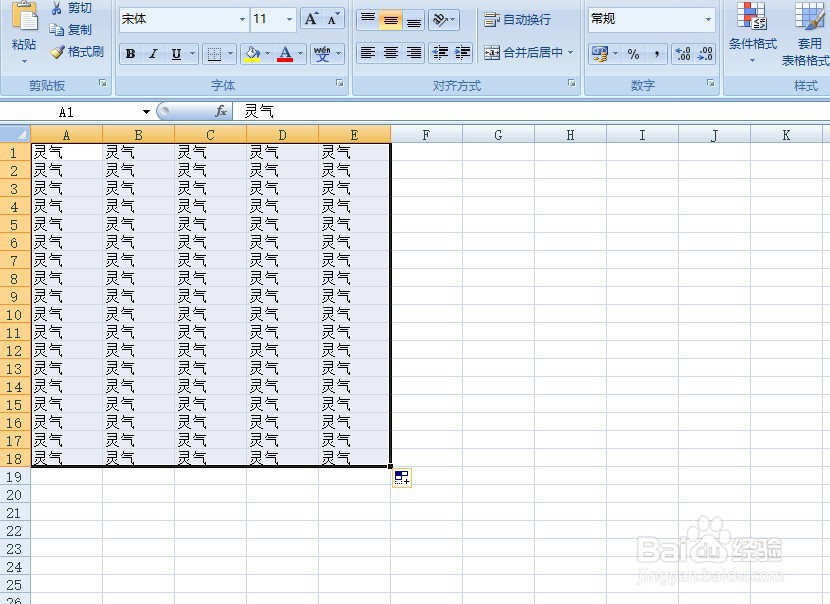Image resolution: width=830 pixels, height=604 pixels.
Task: Open font name dropdown (宋体)
Action: coord(242,20)
